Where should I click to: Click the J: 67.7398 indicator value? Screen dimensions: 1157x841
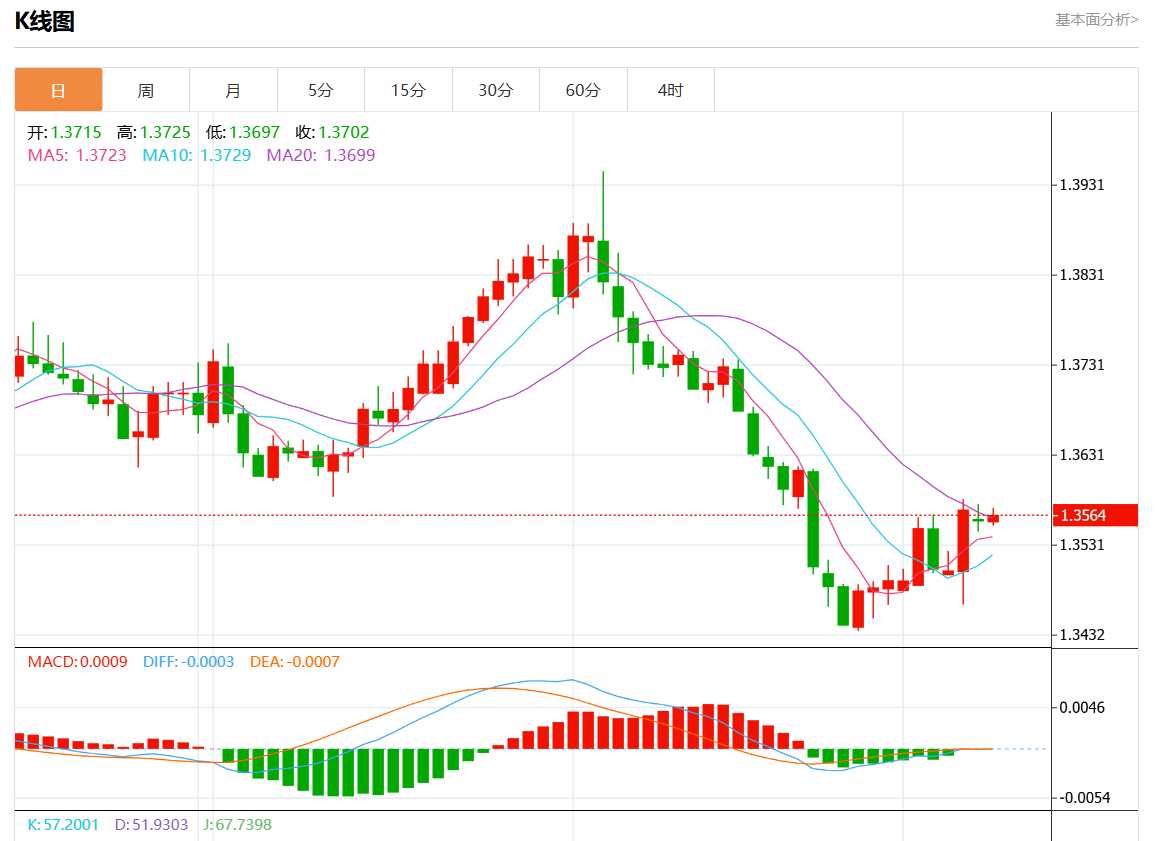point(238,825)
